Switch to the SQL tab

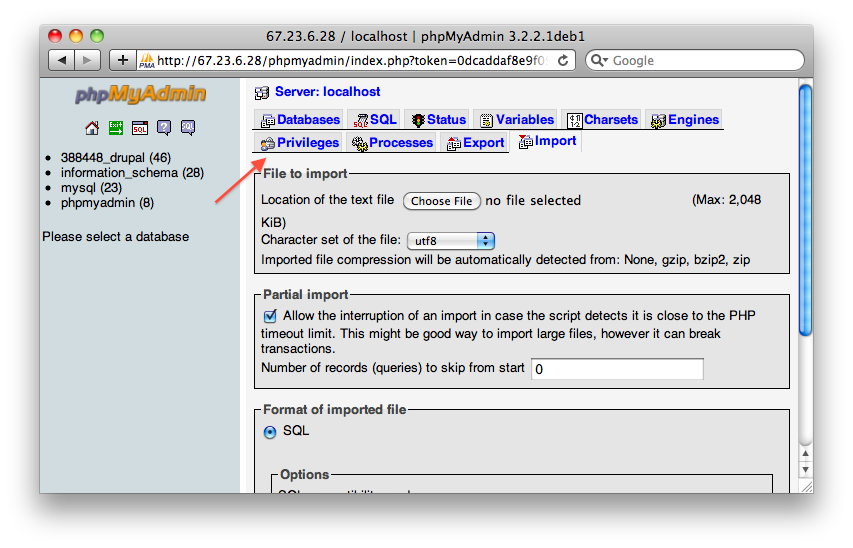coord(375,120)
